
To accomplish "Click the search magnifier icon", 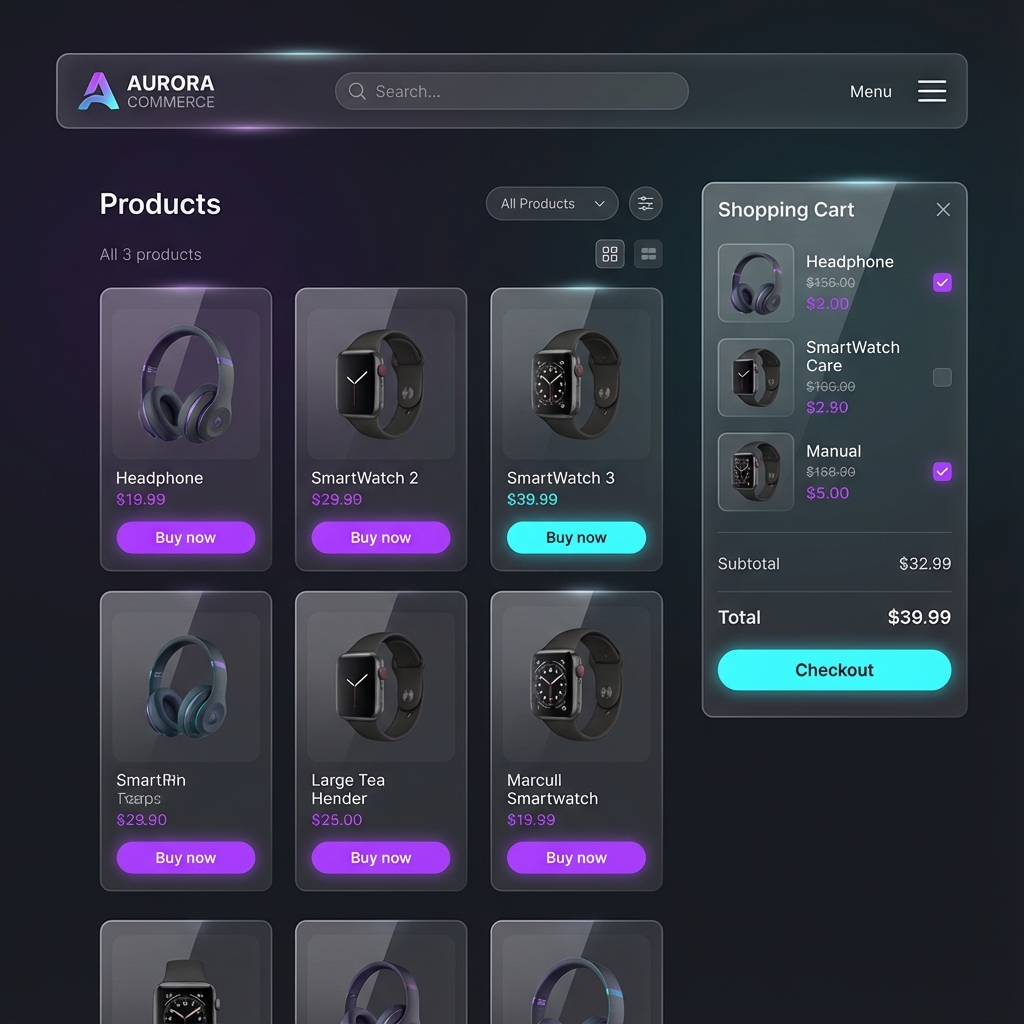I will click(x=357, y=91).
